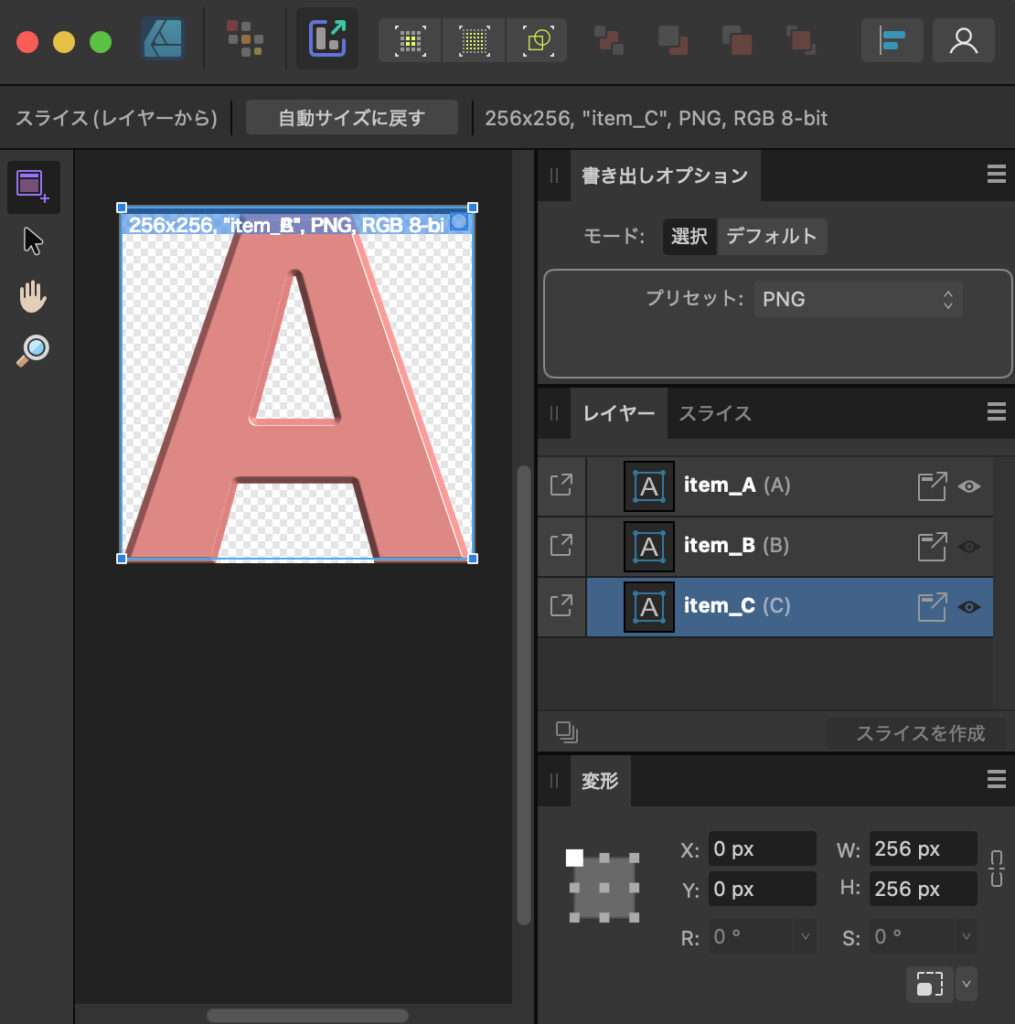Show the item_B layer
Image resolution: width=1015 pixels, height=1024 pixels.
[x=969, y=547]
